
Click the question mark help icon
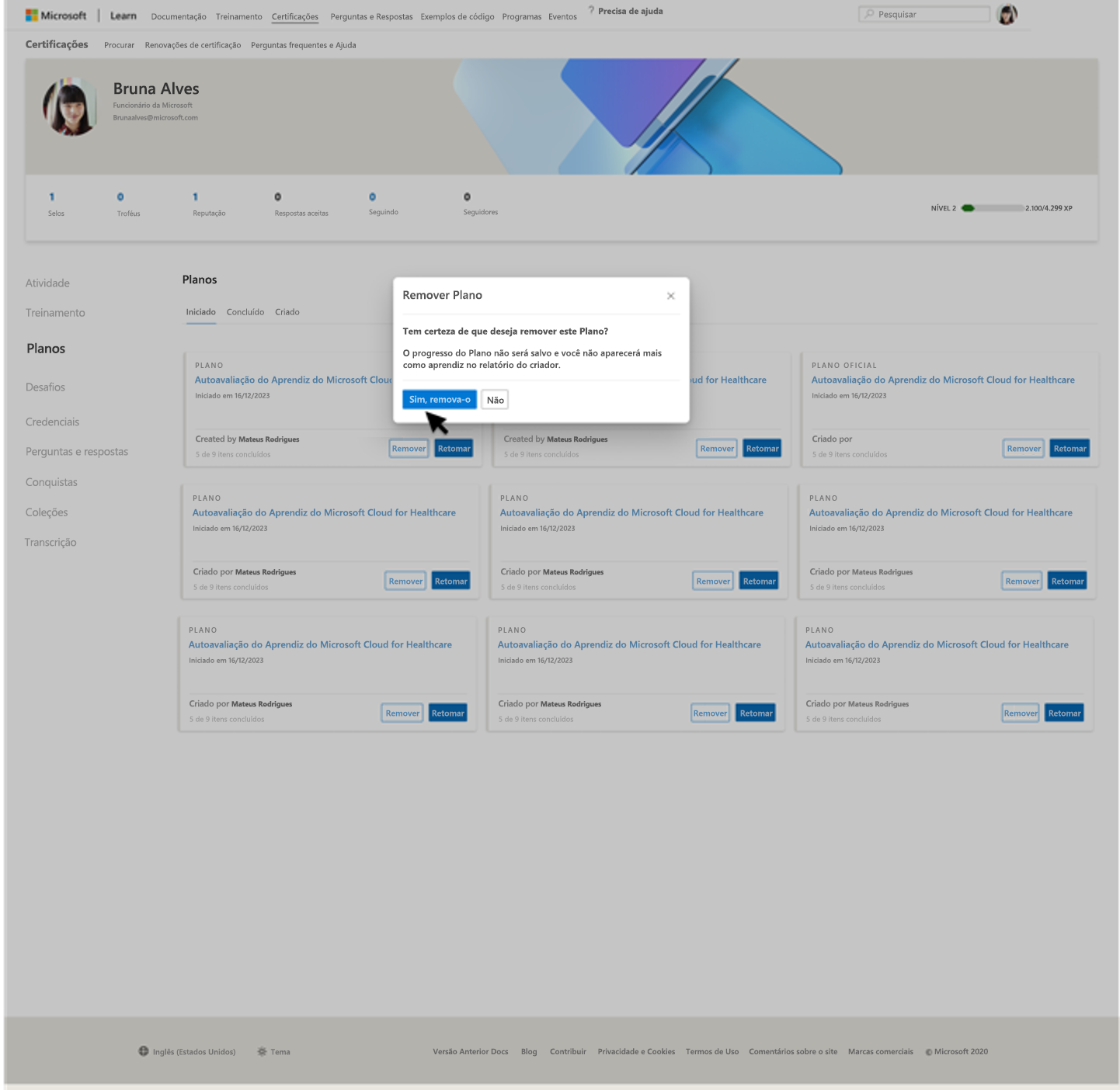(590, 10)
